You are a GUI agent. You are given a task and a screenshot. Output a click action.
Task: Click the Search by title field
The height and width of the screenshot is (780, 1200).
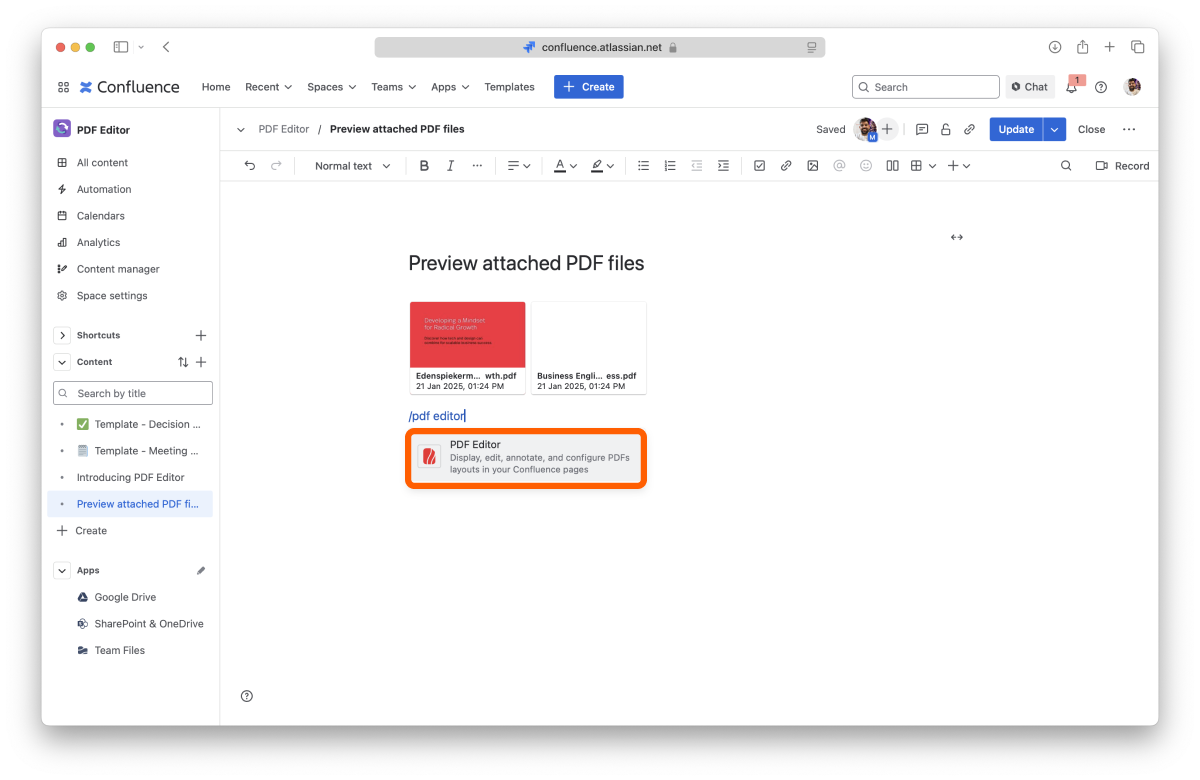[x=133, y=393]
